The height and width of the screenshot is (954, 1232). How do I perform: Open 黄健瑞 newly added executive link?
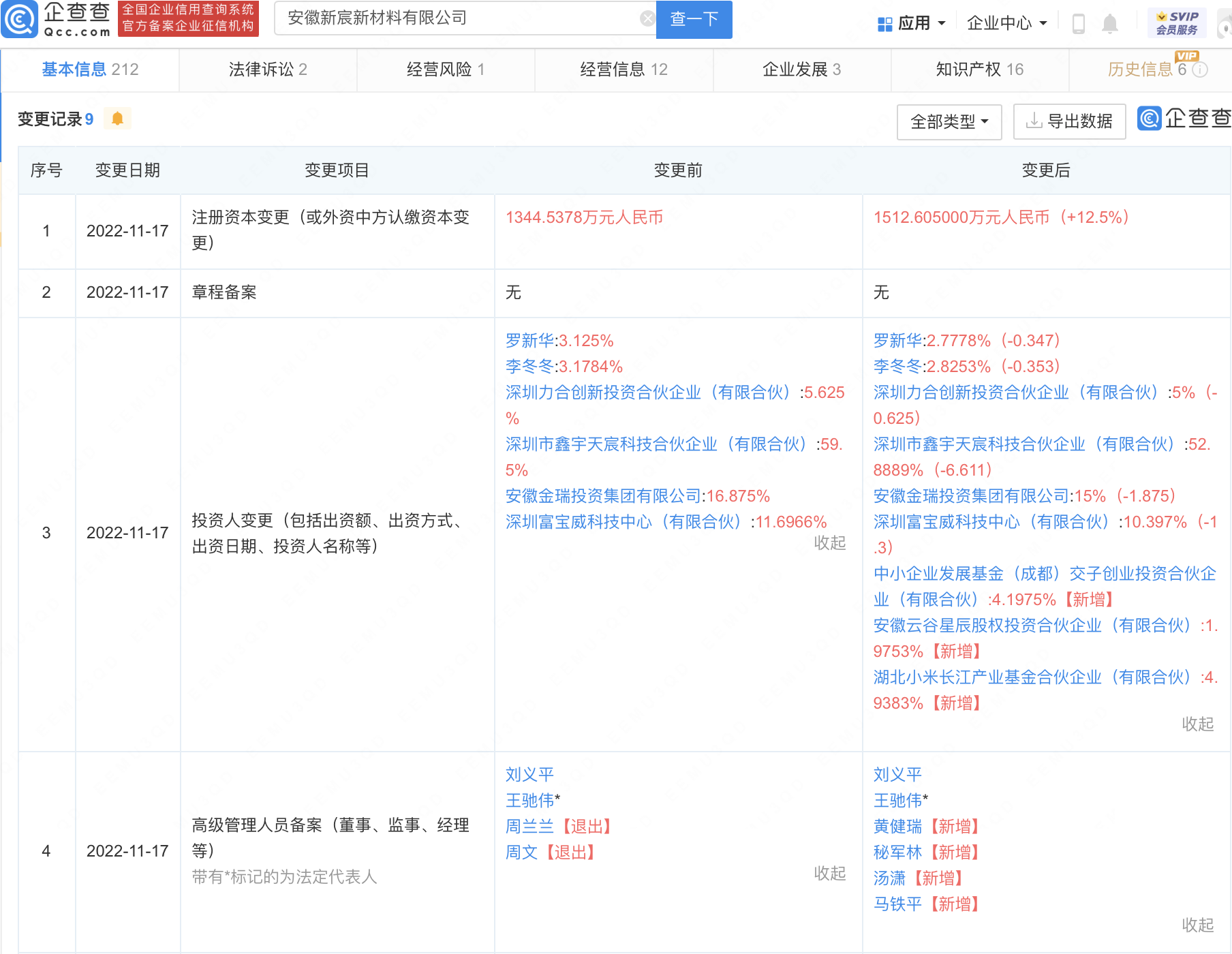click(x=898, y=827)
